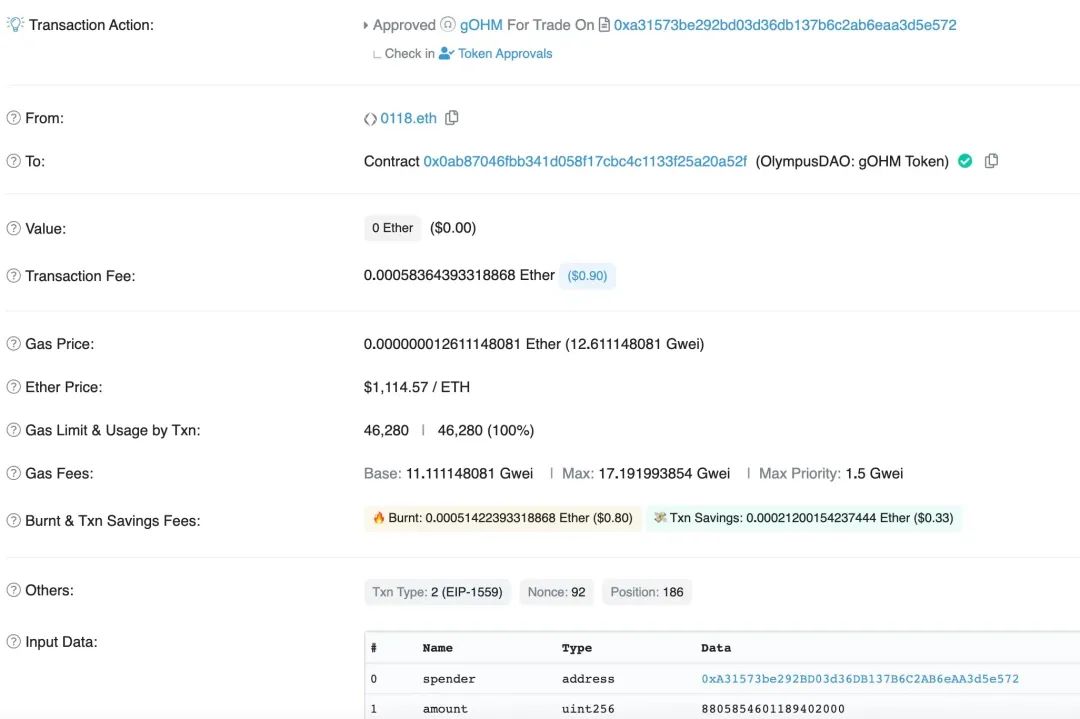Click the help icon beside Transaction Fee

coord(13,275)
